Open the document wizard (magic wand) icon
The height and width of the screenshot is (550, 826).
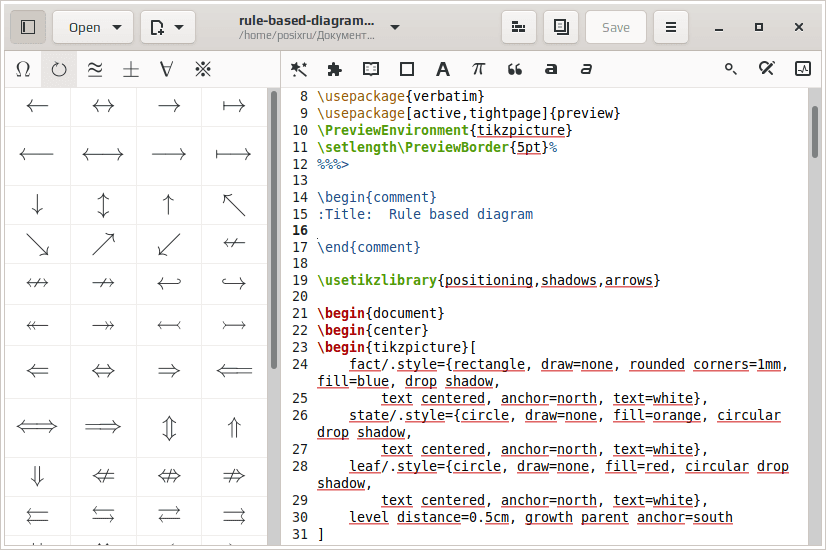pyautogui.click(x=299, y=69)
